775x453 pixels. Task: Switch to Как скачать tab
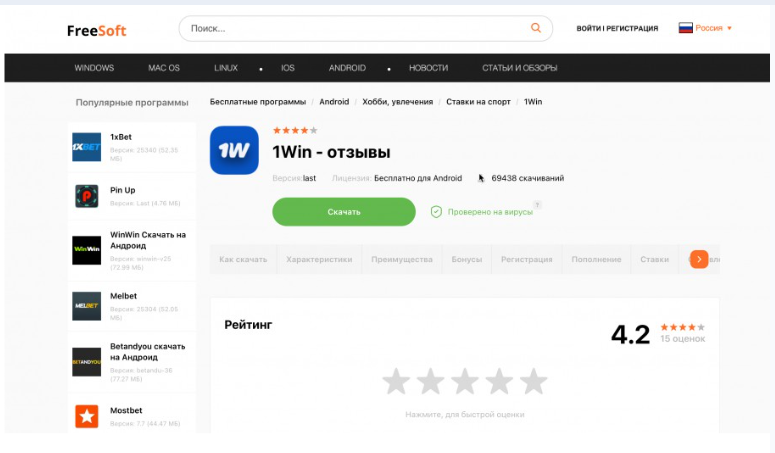coord(243,259)
